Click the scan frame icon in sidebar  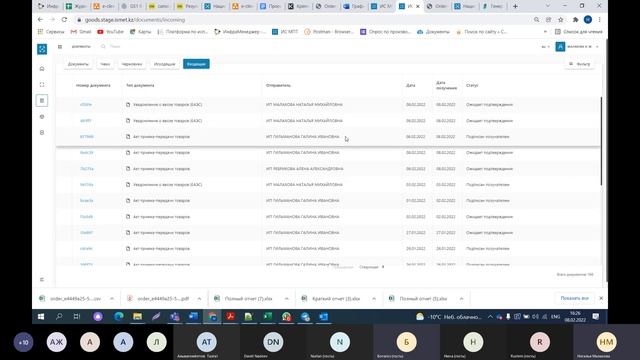tap(42, 84)
